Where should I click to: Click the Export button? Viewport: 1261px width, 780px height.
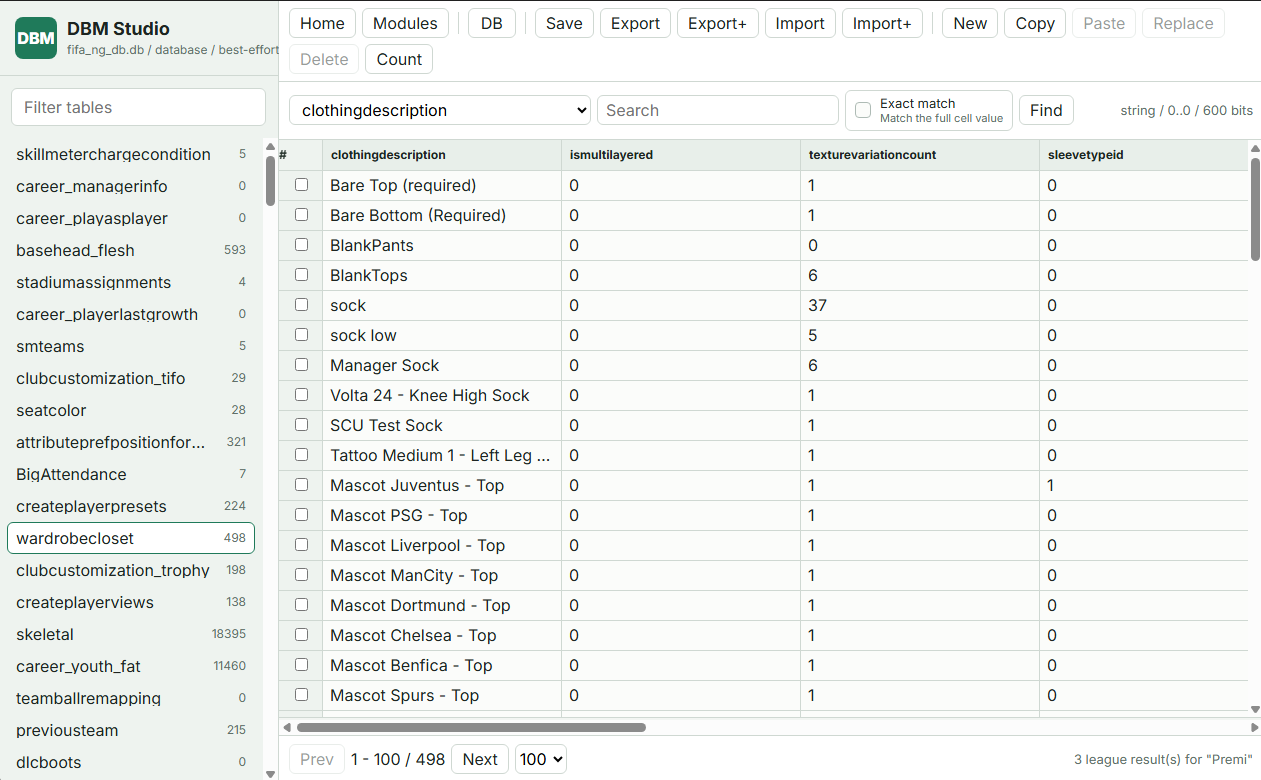pos(635,23)
